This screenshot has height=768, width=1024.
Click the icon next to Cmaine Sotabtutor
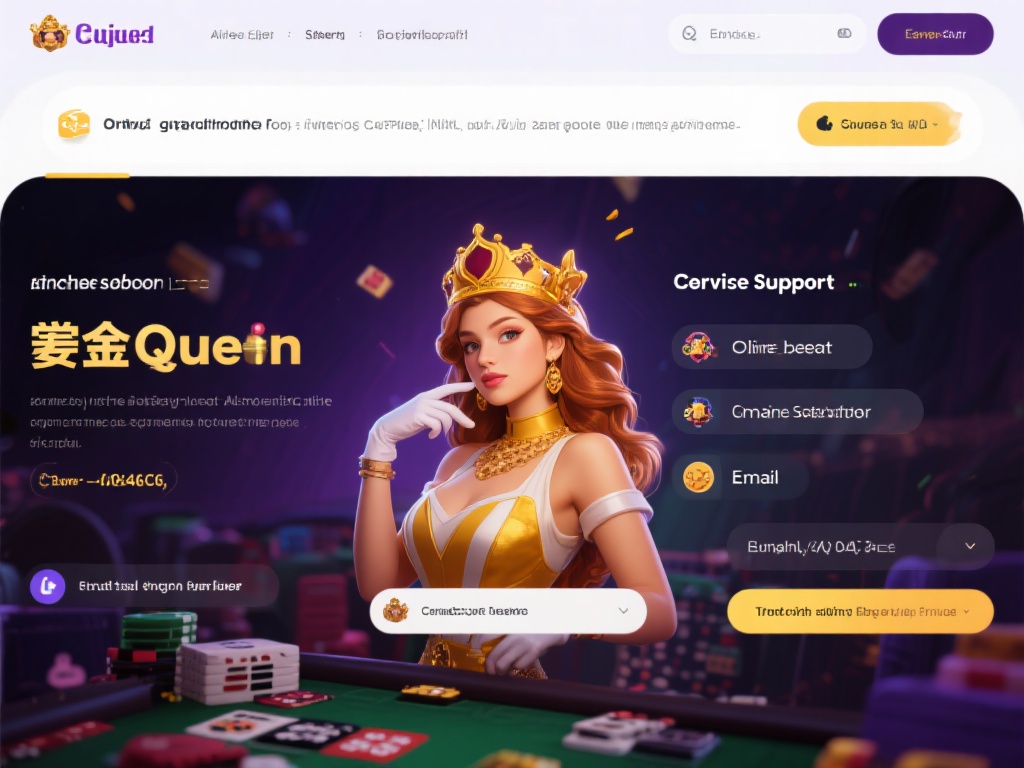(697, 411)
